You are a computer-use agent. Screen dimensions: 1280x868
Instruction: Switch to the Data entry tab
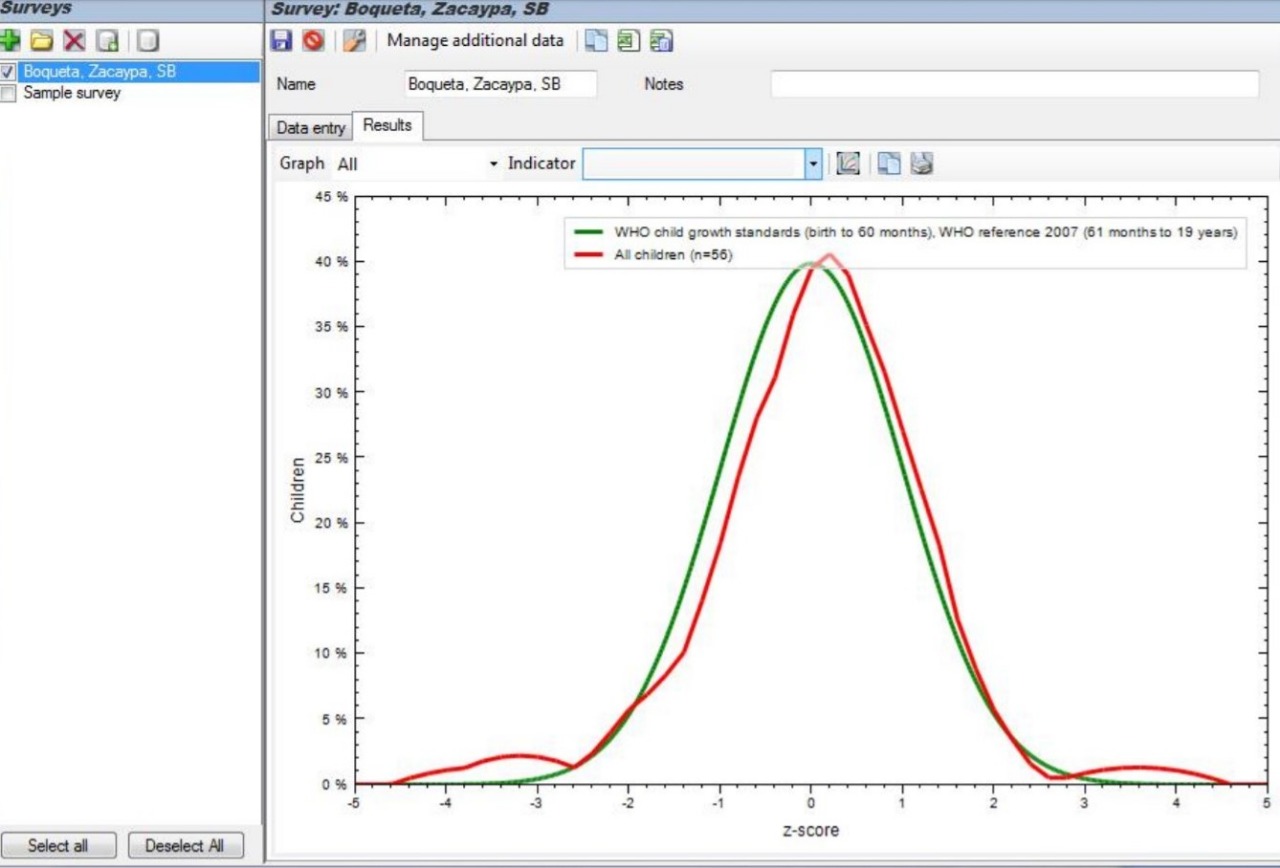tap(311, 128)
